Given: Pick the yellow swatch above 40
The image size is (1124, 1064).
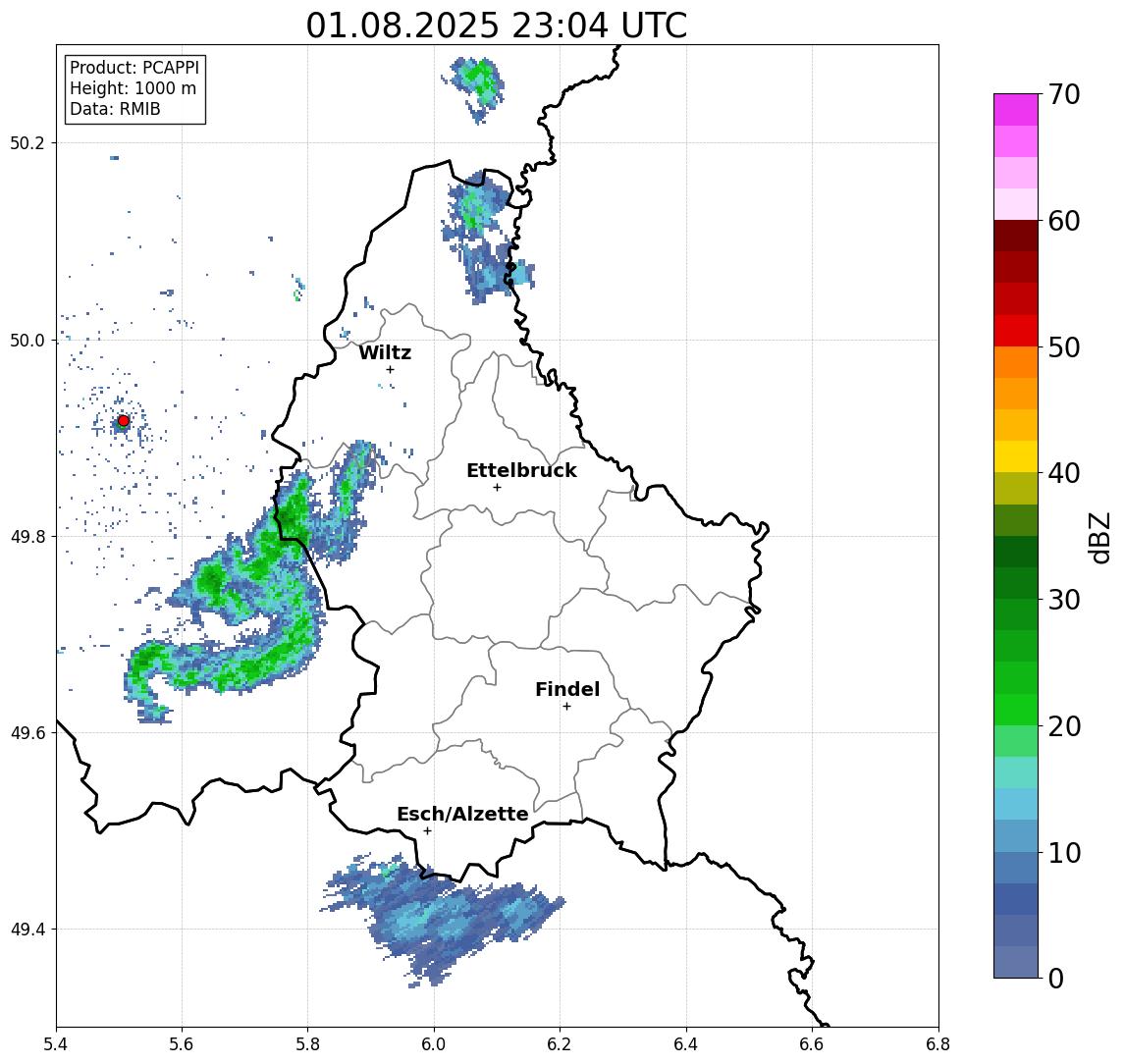Looking at the screenshot, I should (x=1016, y=456).
